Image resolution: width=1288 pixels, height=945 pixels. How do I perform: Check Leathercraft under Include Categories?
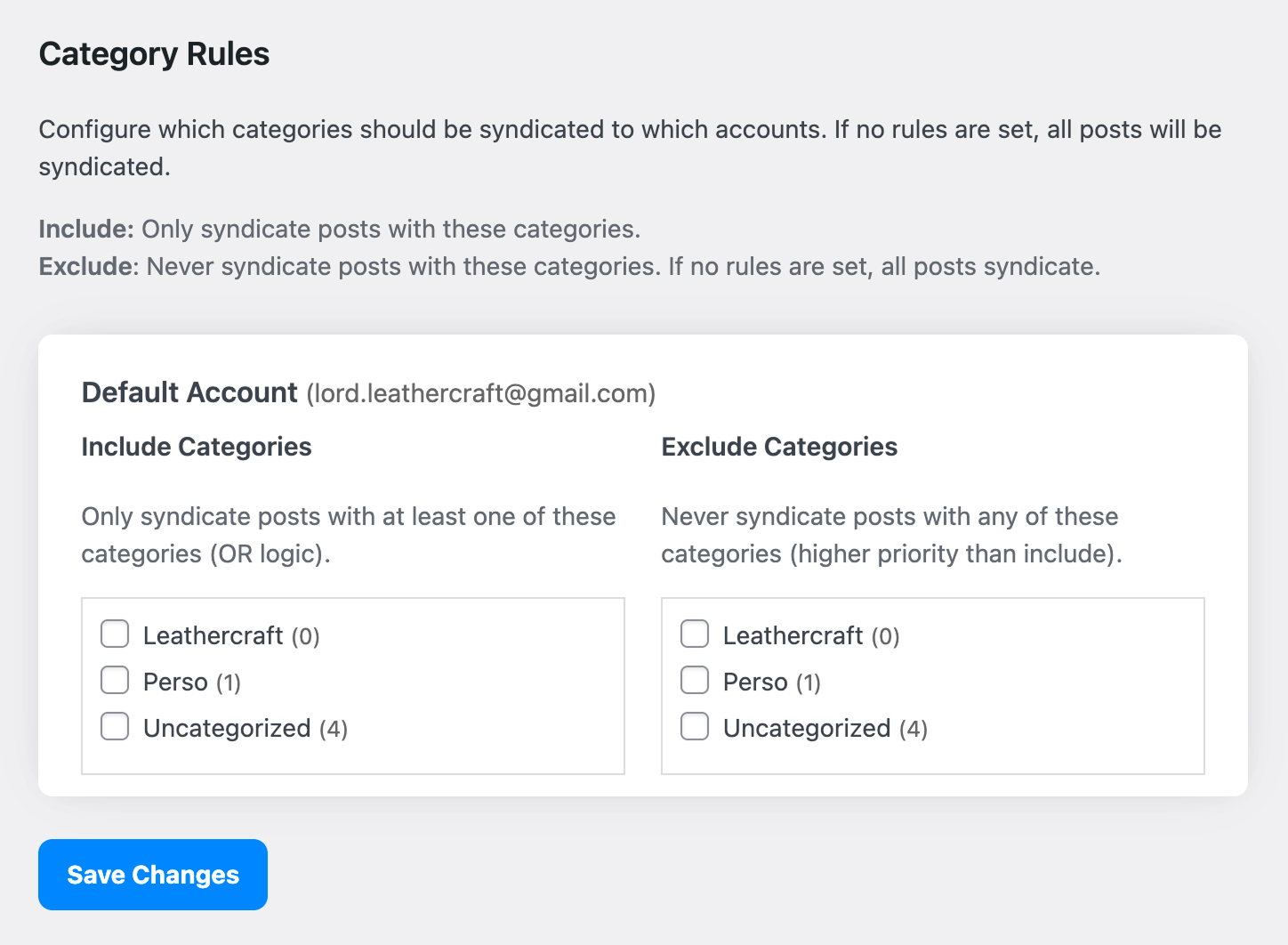point(115,634)
